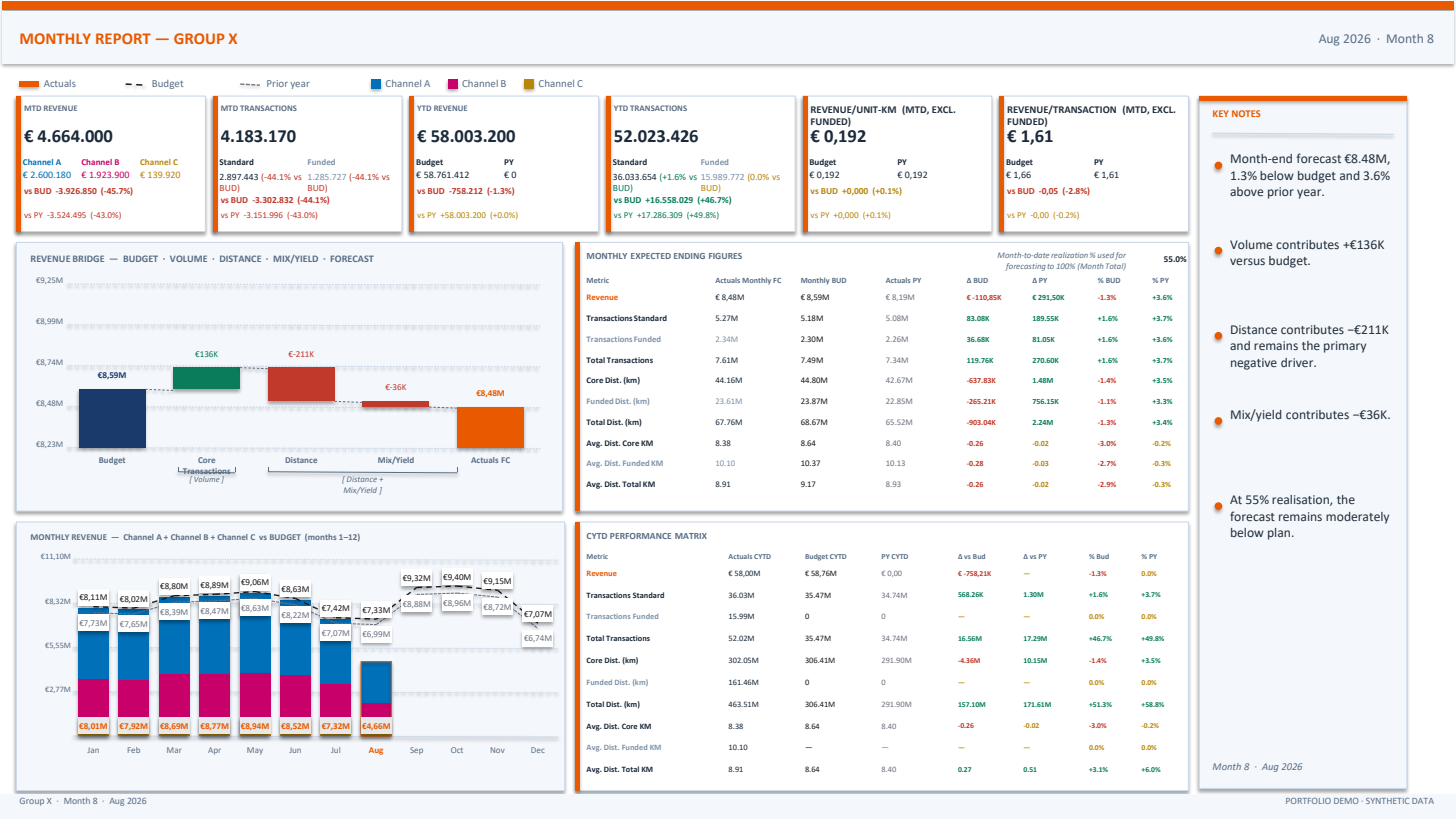Click the dashed Budget legend marker
The height and width of the screenshot is (840, 1456).
point(134,84)
